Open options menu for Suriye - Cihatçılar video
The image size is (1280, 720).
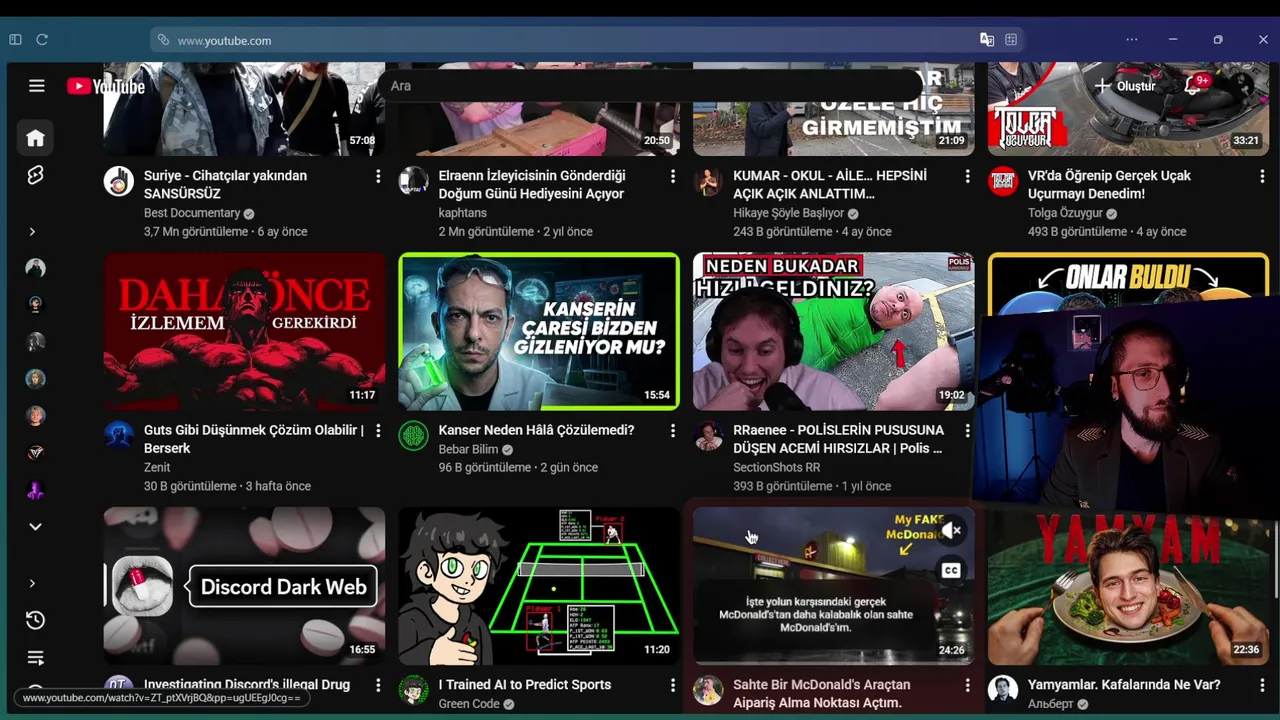378,176
